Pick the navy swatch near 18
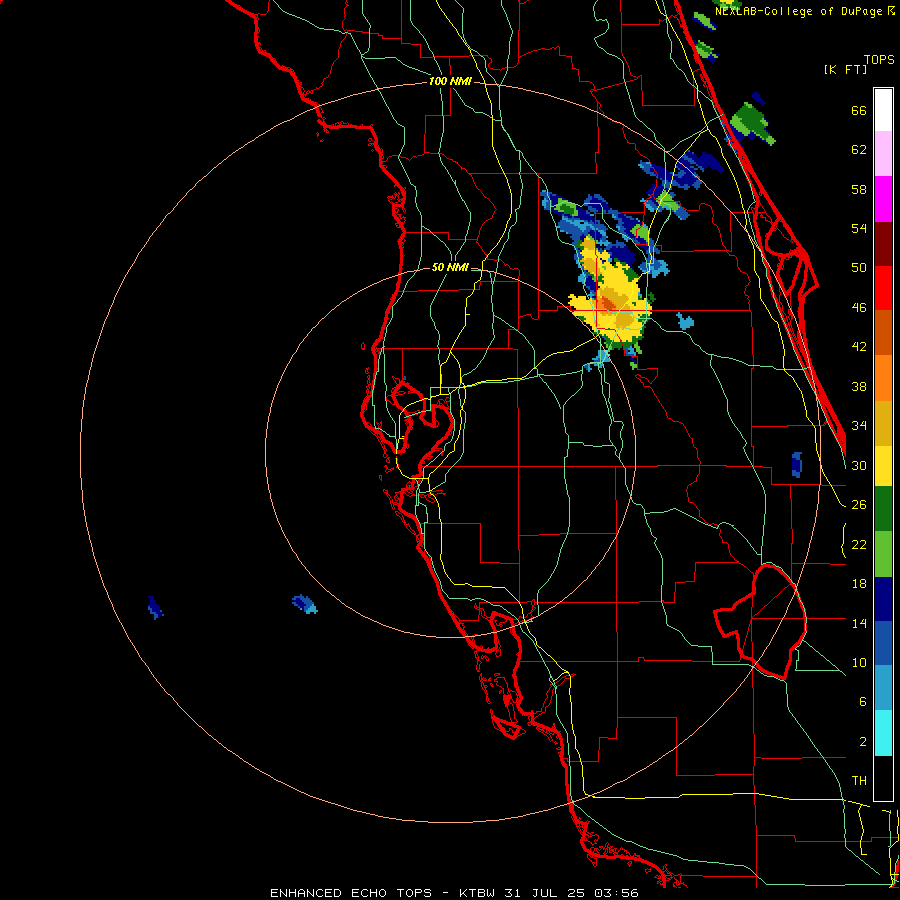Screen dimensions: 900x900 [883, 599]
